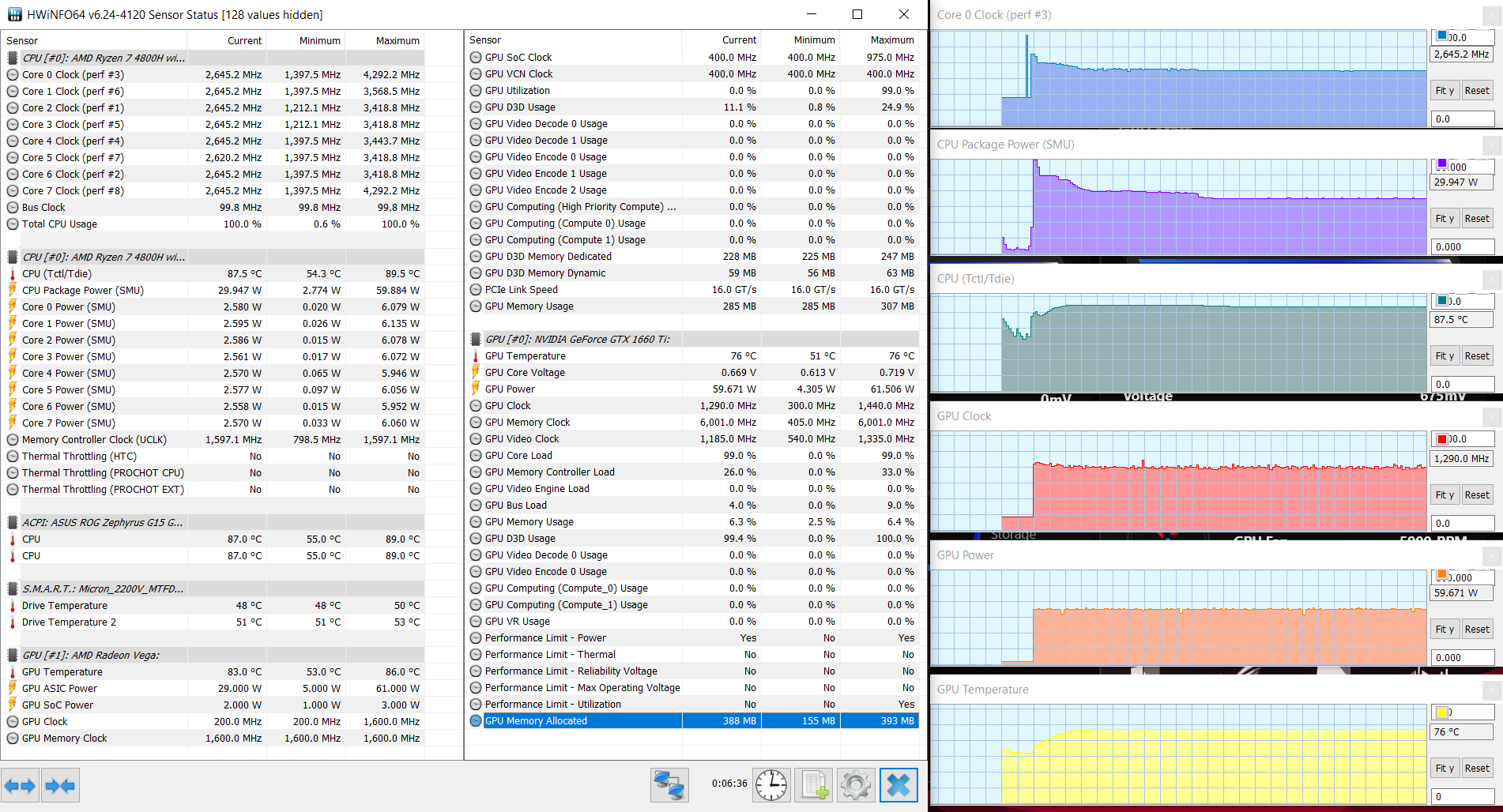Click minimum value field of Core 0 Clock graph
The height and width of the screenshot is (812, 1503).
[1463, 119]
